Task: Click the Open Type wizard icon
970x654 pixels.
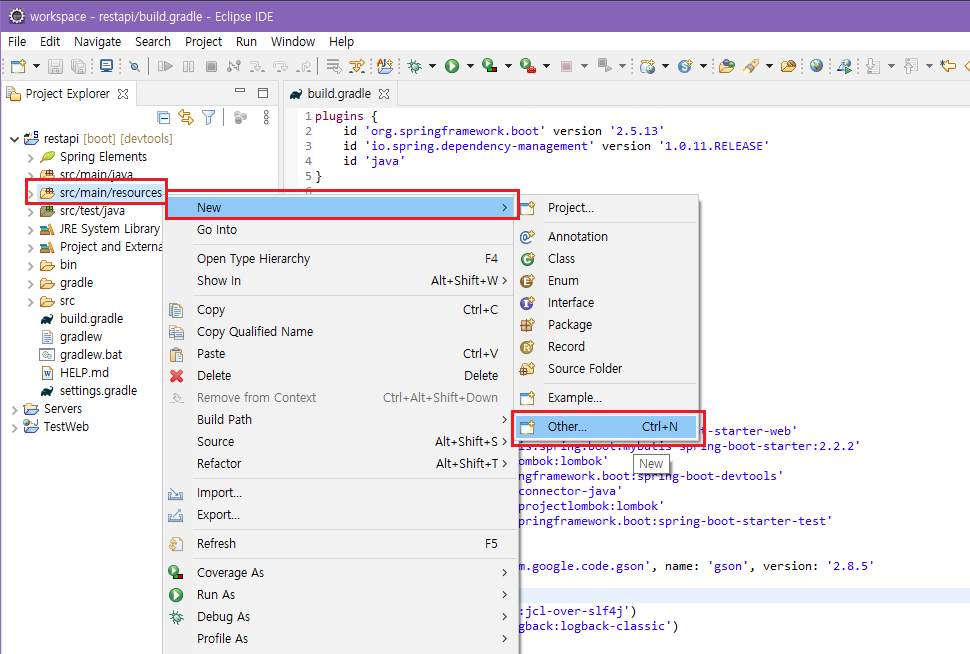Action: [385, 66]
